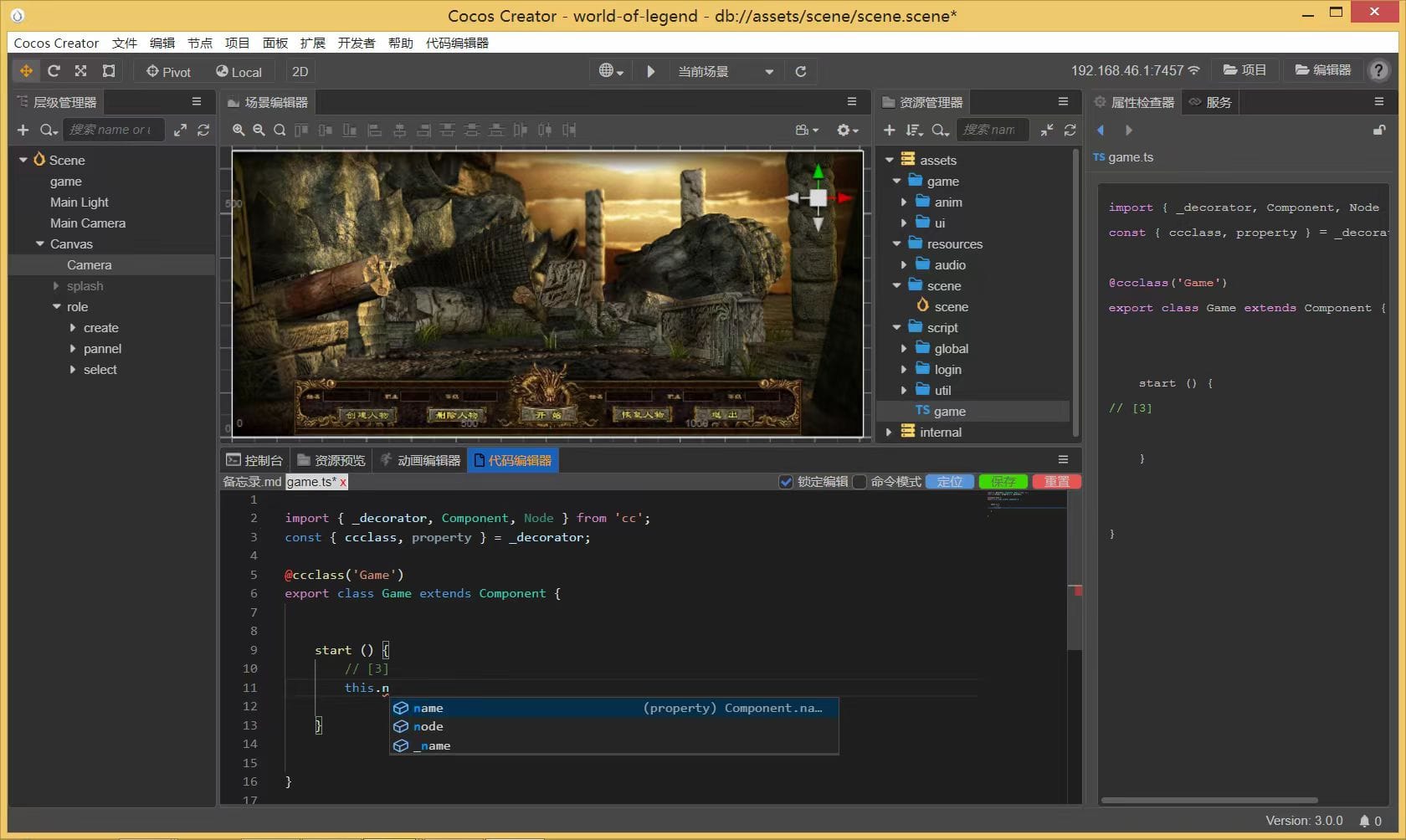1406x840 pixels.
Task: Reset scene editor zoom
Action: pos(280,130)
